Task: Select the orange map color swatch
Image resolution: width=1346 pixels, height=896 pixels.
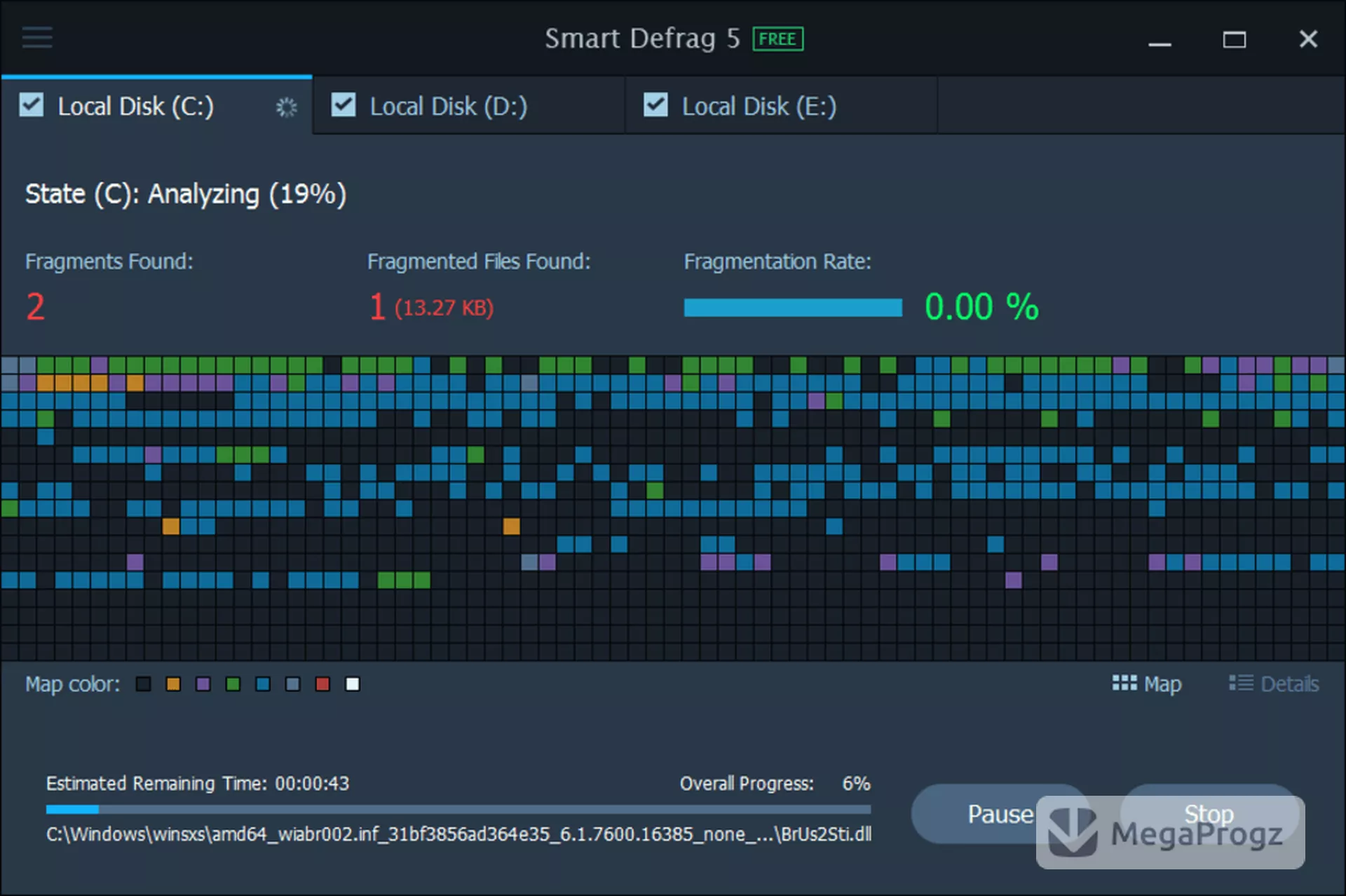Action: tap(173, 684)
